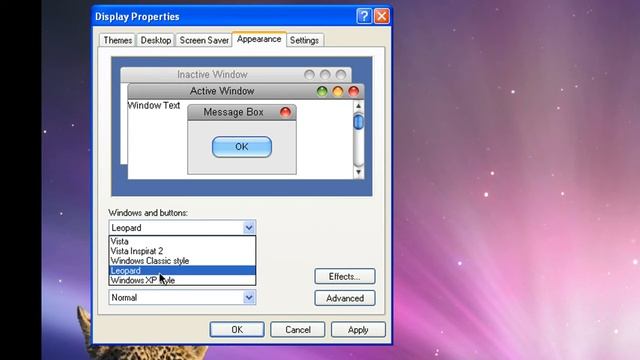Viewport: 640px width, 360px height.
Task: Choose Vista Inspirat 2 style
Action: click(x=182, y=251)
